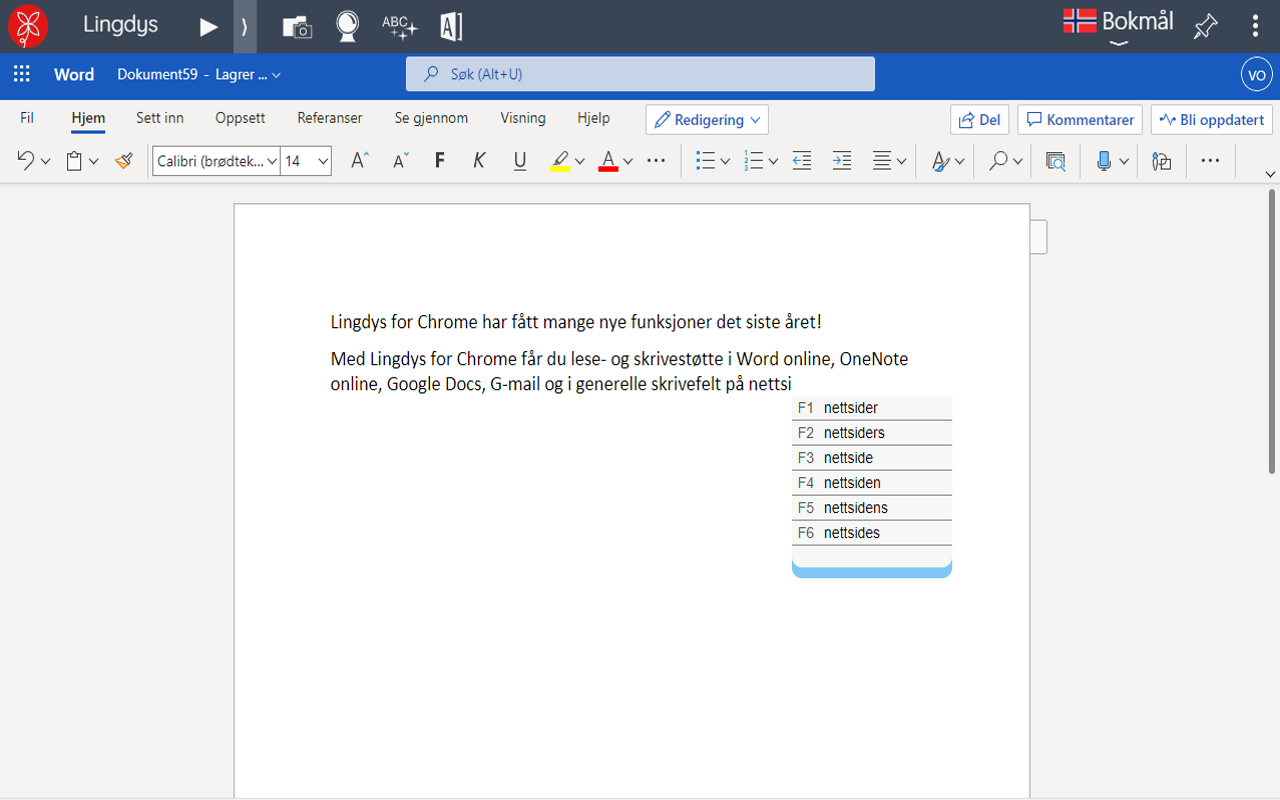Open the Visning tab

[x=523, y=118]
